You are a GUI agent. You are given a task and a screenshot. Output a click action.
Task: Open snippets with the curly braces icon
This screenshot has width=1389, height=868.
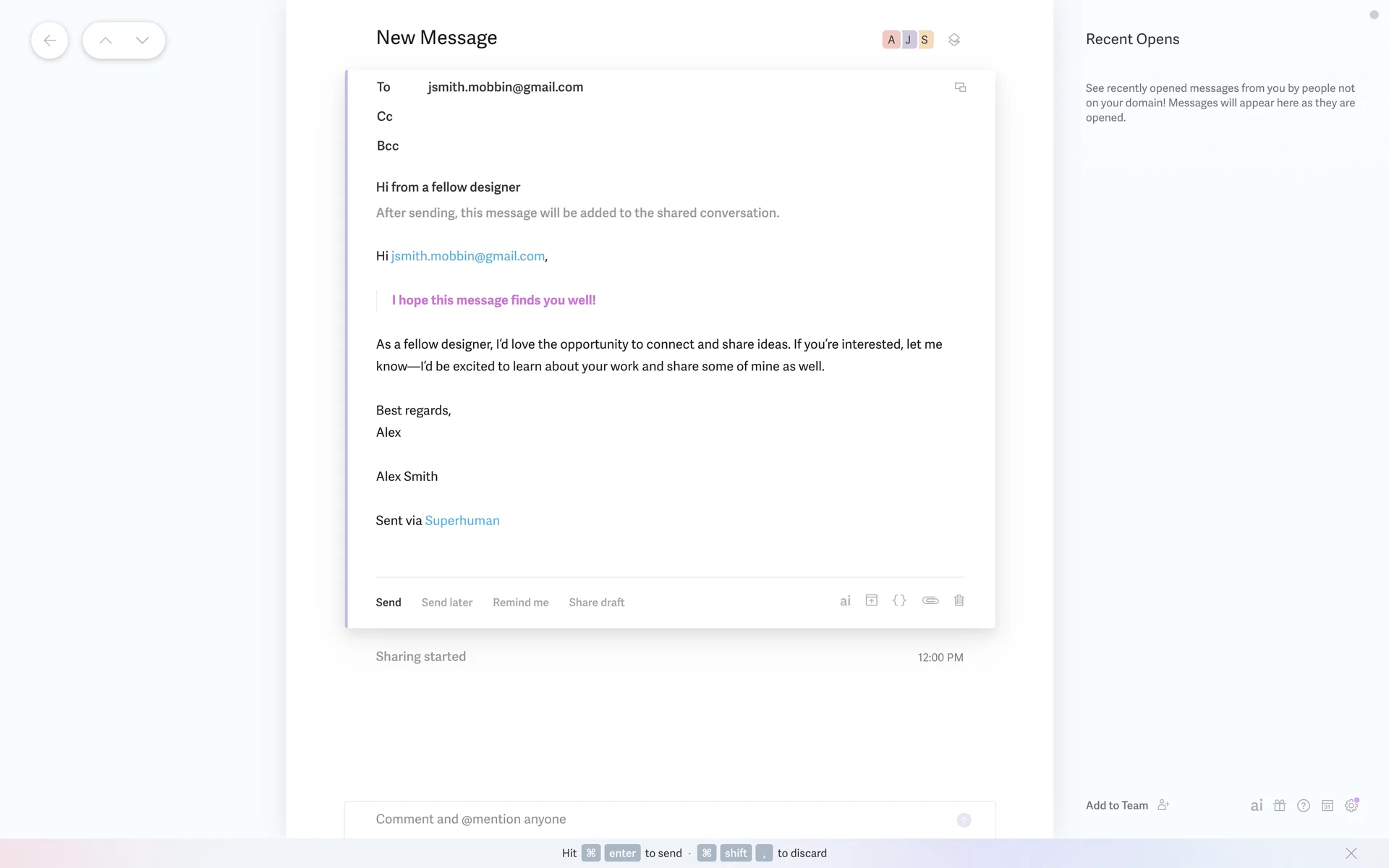click(899, 600)
